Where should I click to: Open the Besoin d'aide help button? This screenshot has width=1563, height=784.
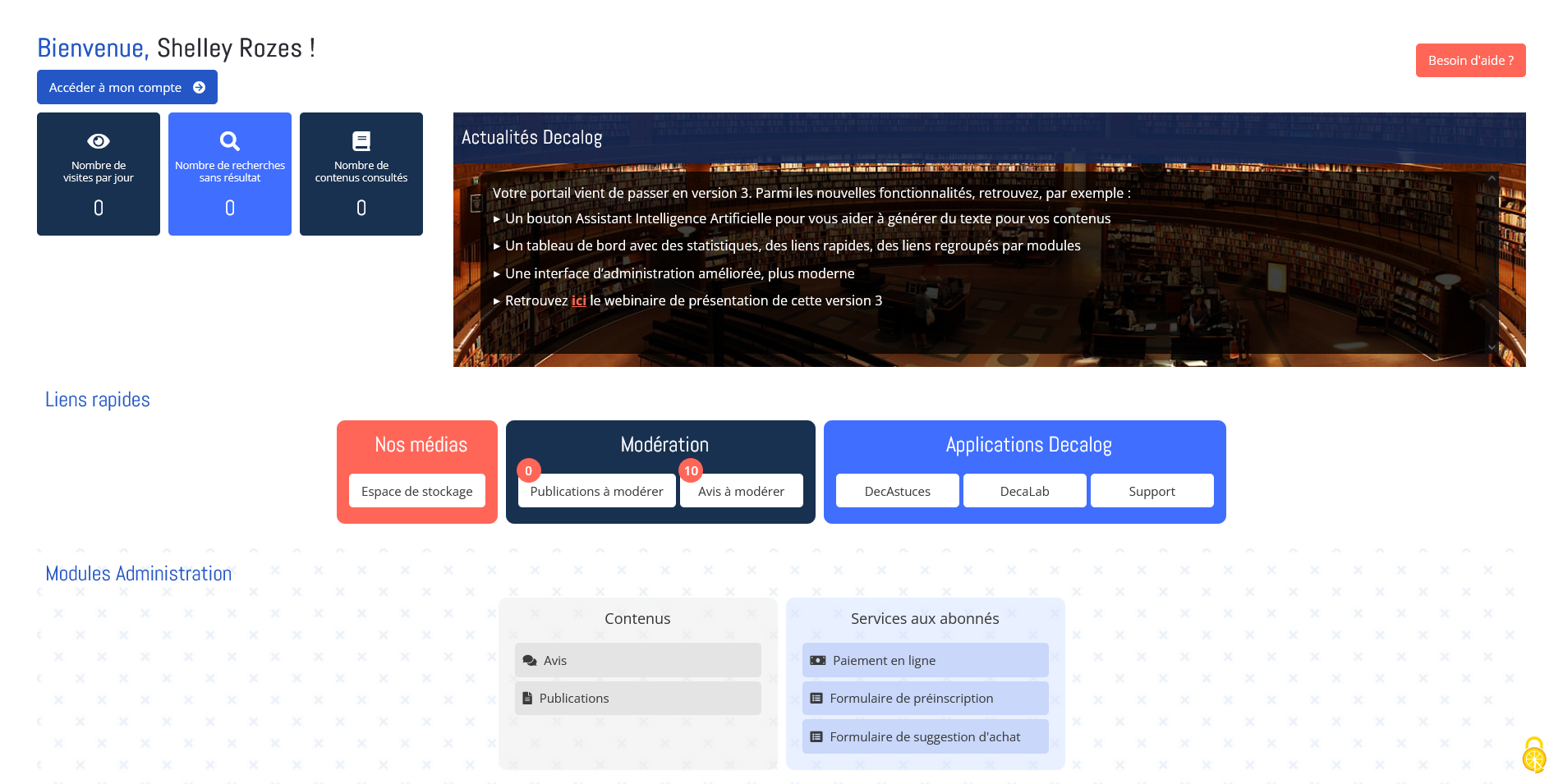pos(1470,61)
